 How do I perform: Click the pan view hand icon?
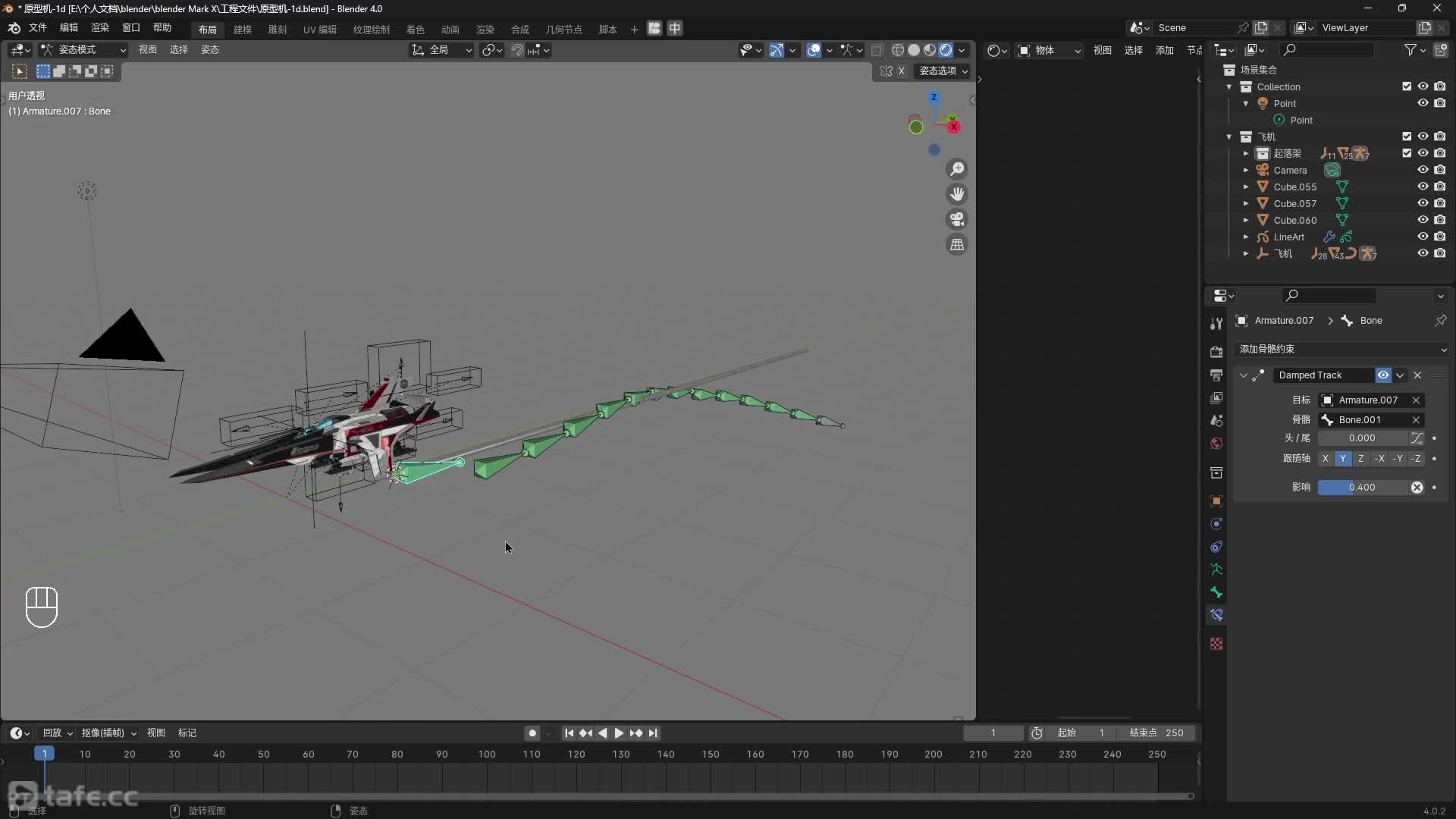[957, 194]
